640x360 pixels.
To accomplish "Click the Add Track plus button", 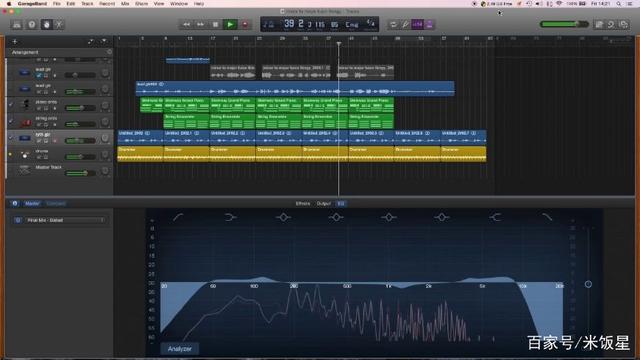I will (15, 41).
